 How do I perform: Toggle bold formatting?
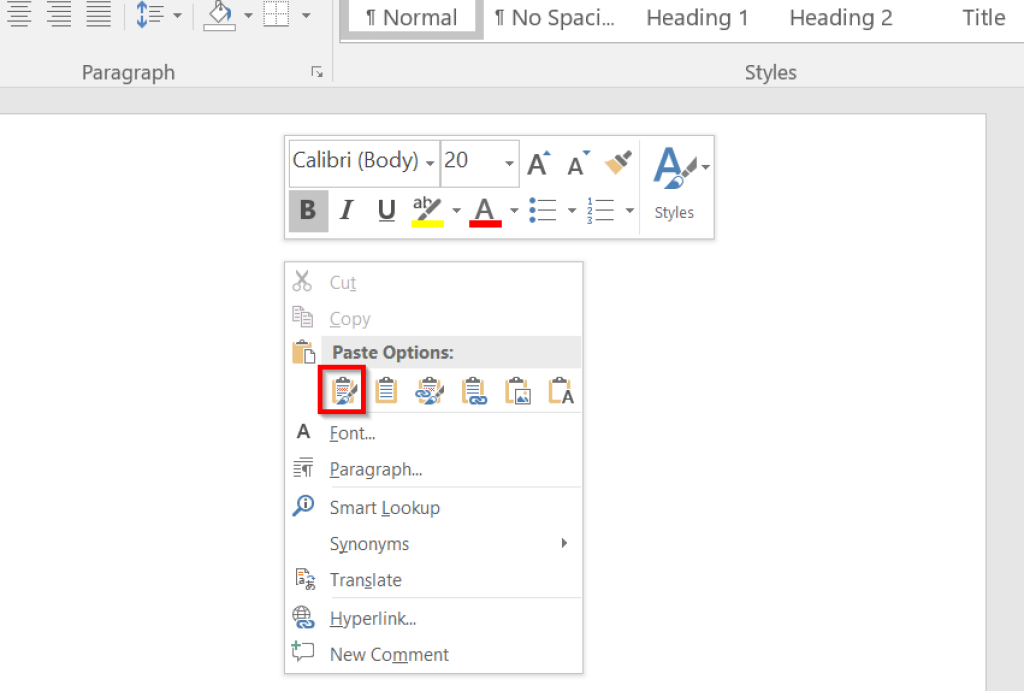(307, 210)
